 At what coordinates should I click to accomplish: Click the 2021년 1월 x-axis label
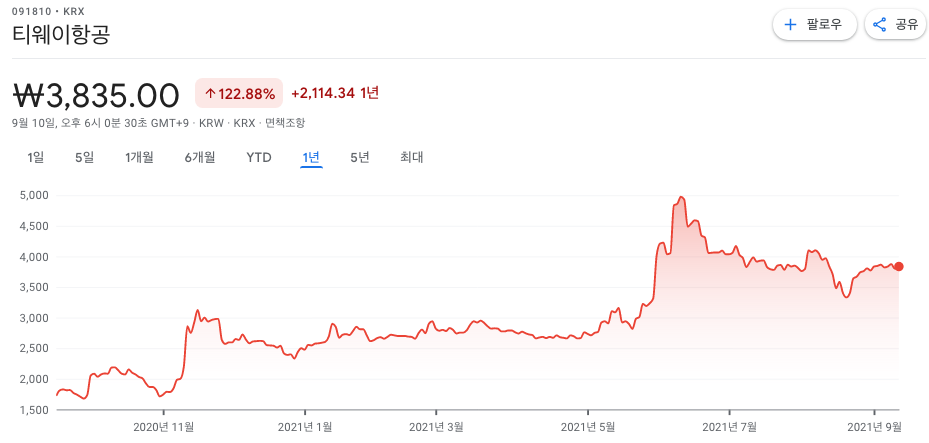click(x=305, y=426)
